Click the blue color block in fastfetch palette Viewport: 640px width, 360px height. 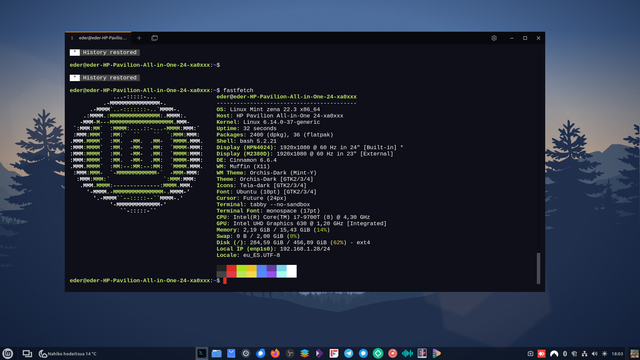[262, 271]
